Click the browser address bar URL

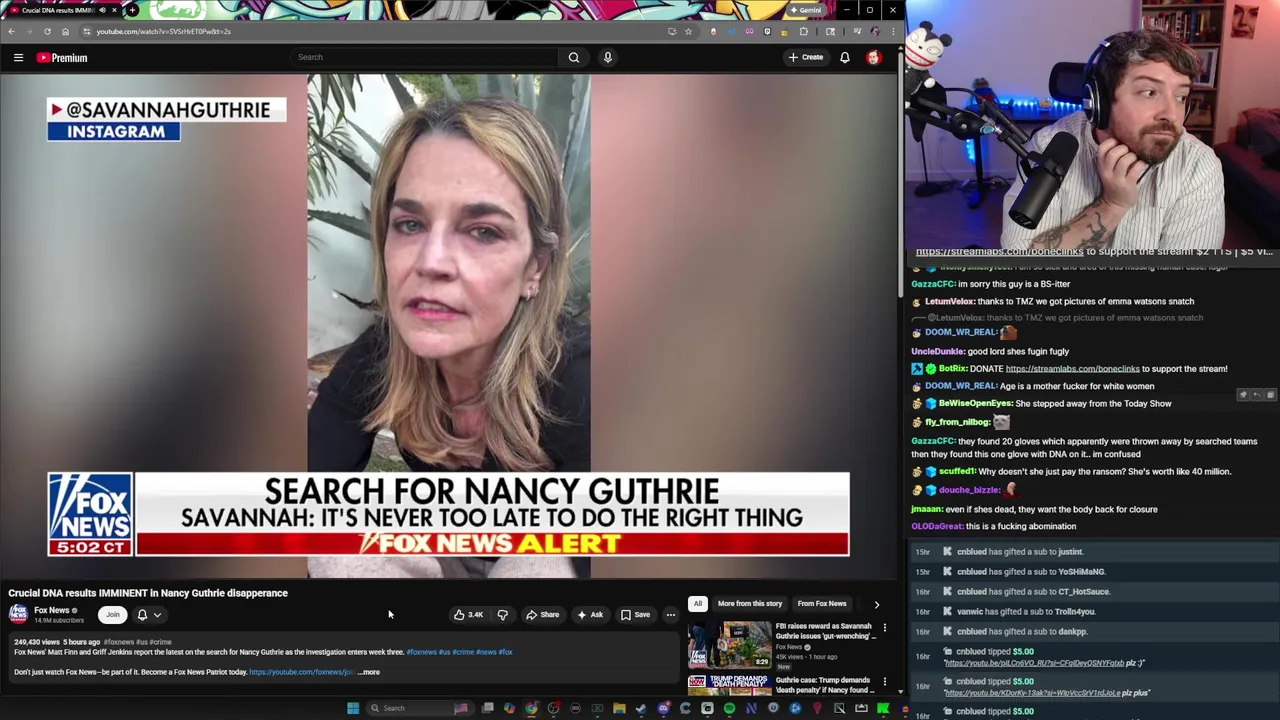coord(164,31)
